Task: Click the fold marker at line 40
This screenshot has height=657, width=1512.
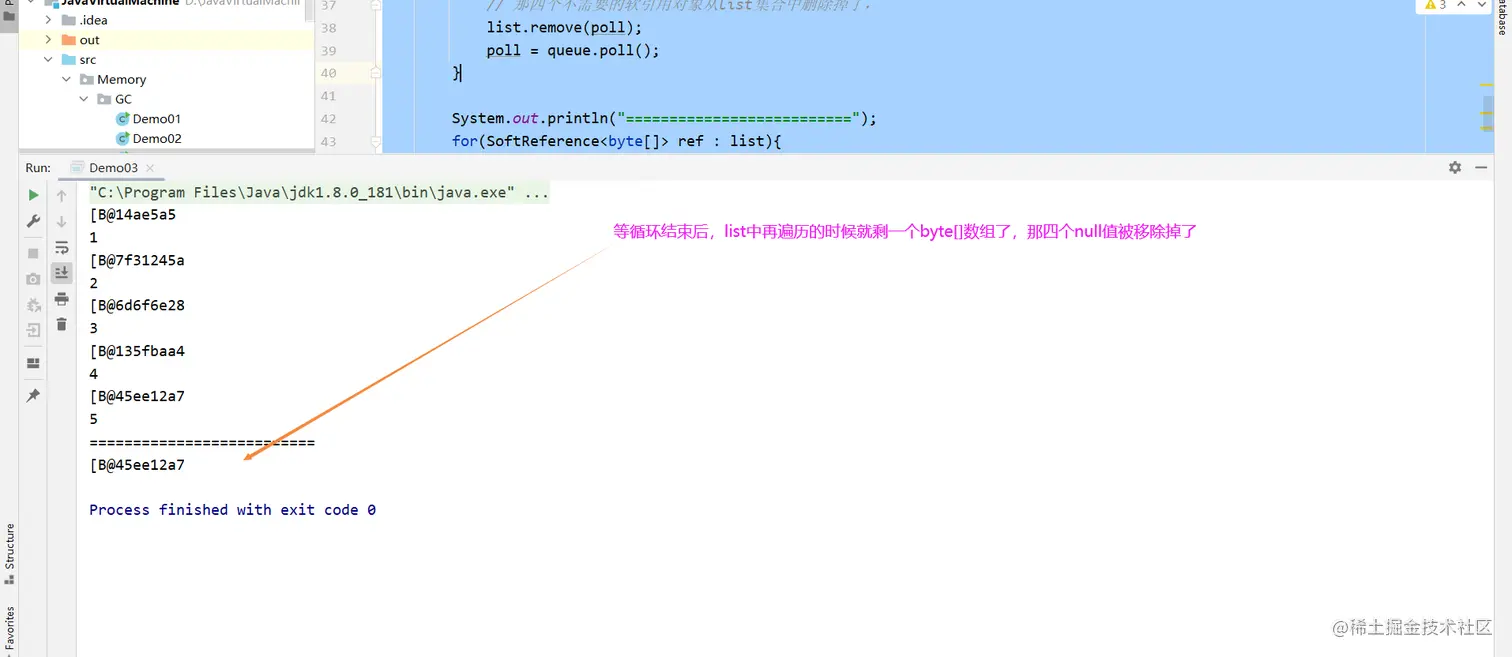Action: coord(376,73)
